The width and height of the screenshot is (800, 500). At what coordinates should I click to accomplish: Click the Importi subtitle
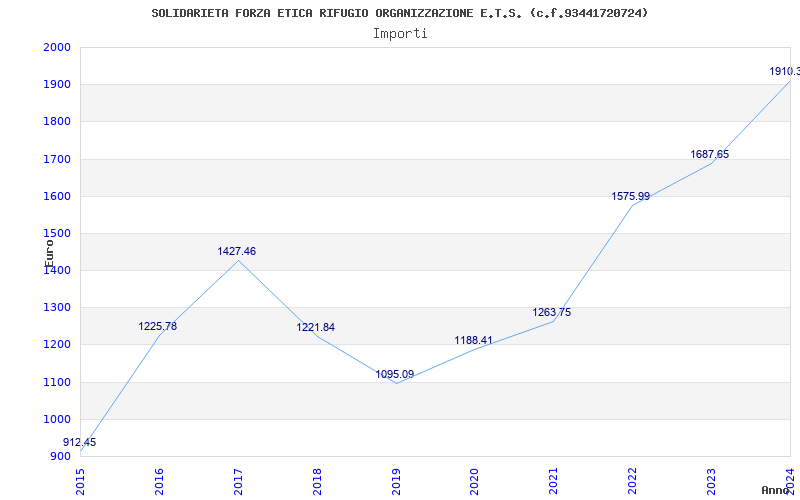point(400,34)
